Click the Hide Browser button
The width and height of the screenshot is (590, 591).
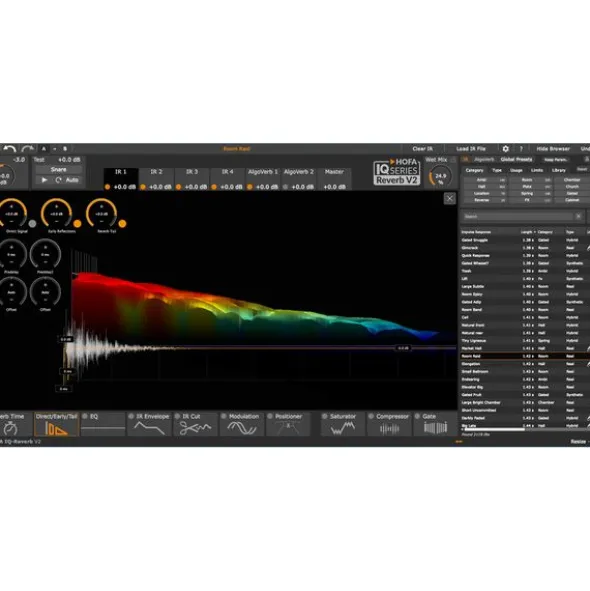coord(553,149)
